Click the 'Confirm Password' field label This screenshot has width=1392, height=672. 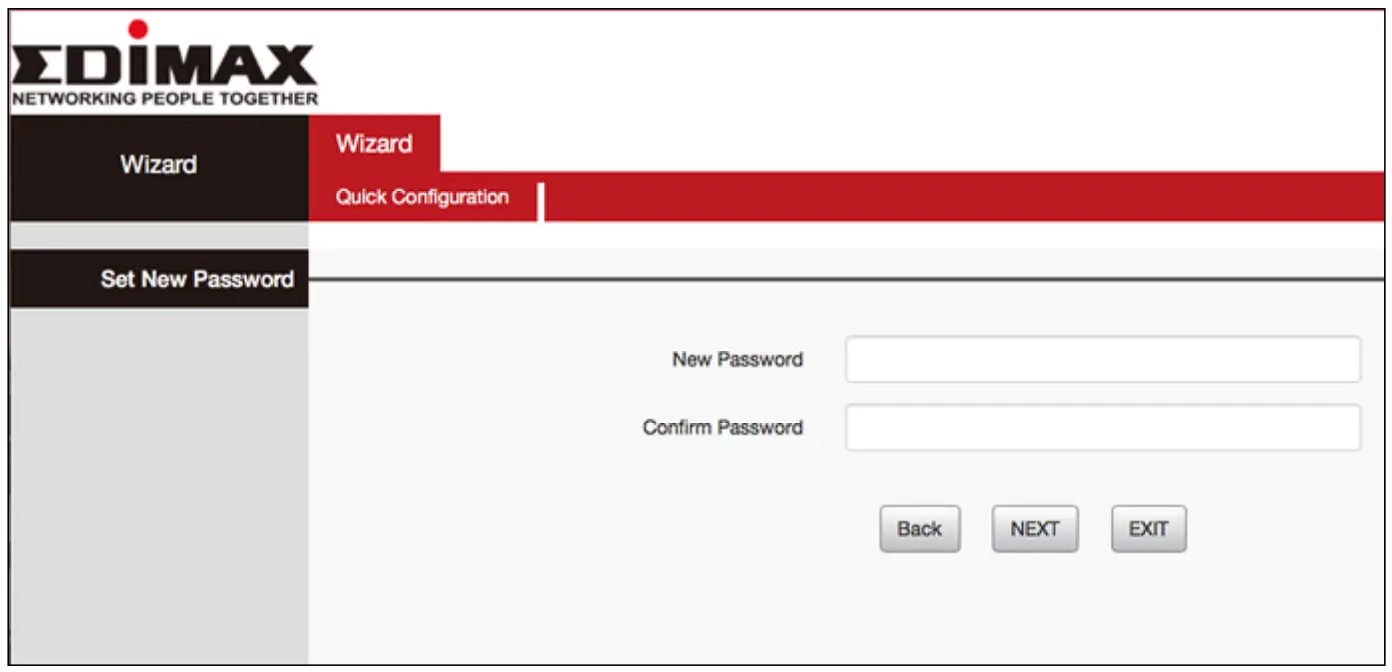(x=722, y=428)
